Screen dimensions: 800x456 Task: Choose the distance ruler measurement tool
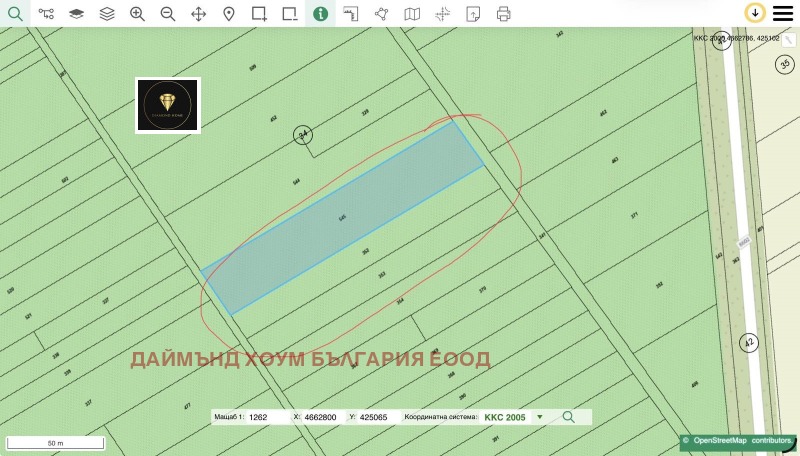click(351, 14)
